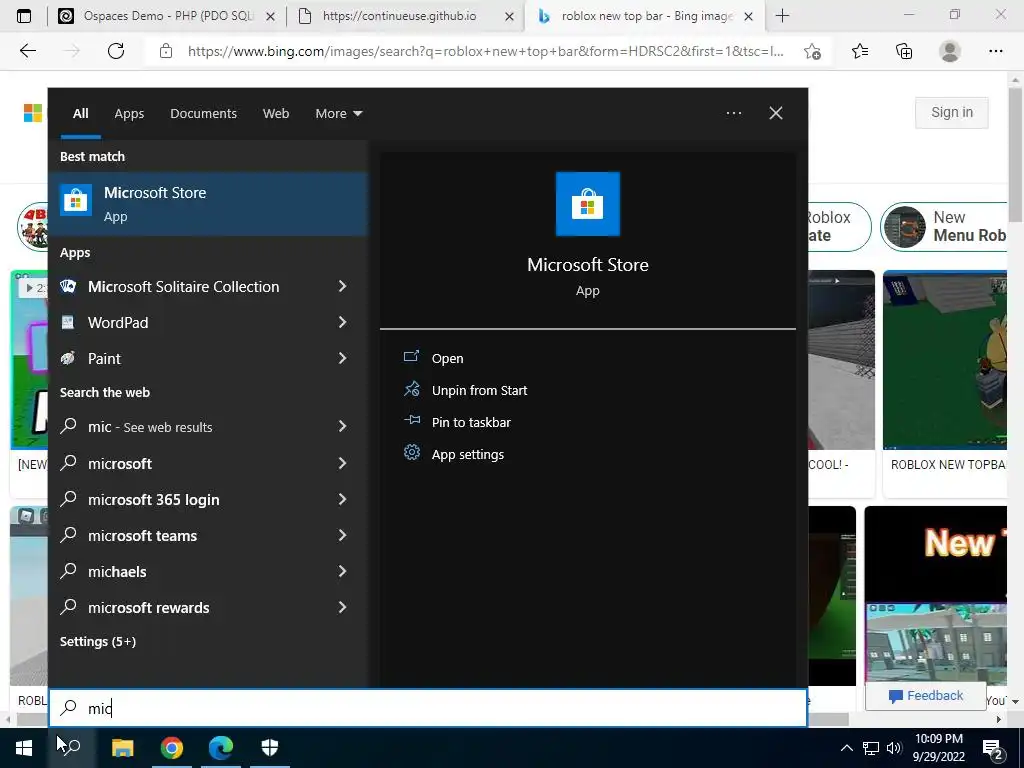
Task: Launch Google Chrome from taskbar
Action: [x=172, y=747]
